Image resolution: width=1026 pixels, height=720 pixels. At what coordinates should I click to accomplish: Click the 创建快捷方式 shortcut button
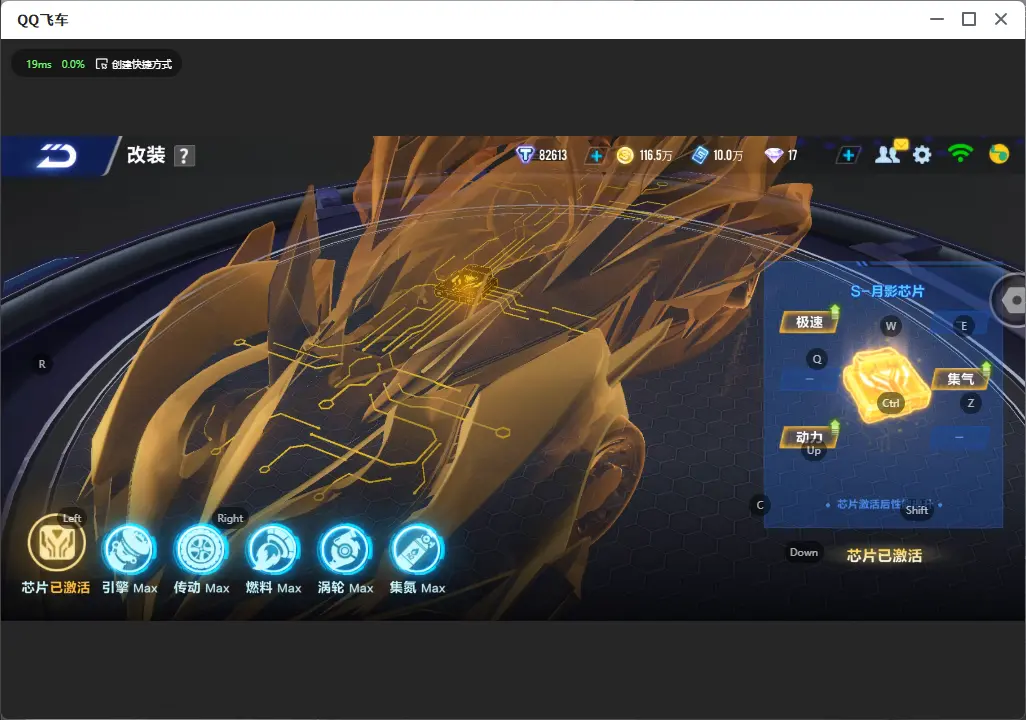134,64
